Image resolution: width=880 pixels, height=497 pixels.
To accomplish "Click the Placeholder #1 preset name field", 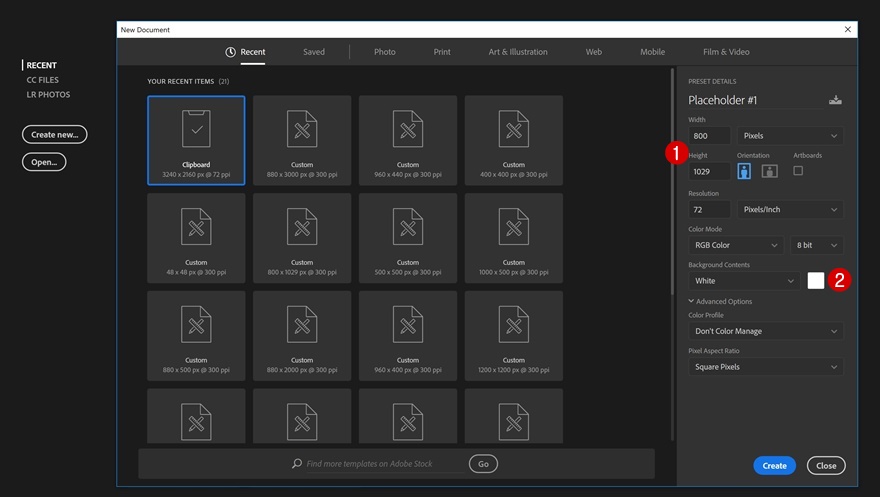I will [755, 100].
